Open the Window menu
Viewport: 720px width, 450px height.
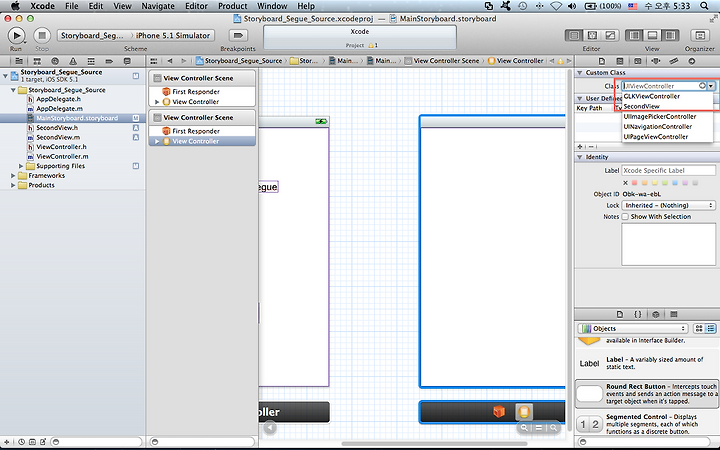click(x=272, y=6)
